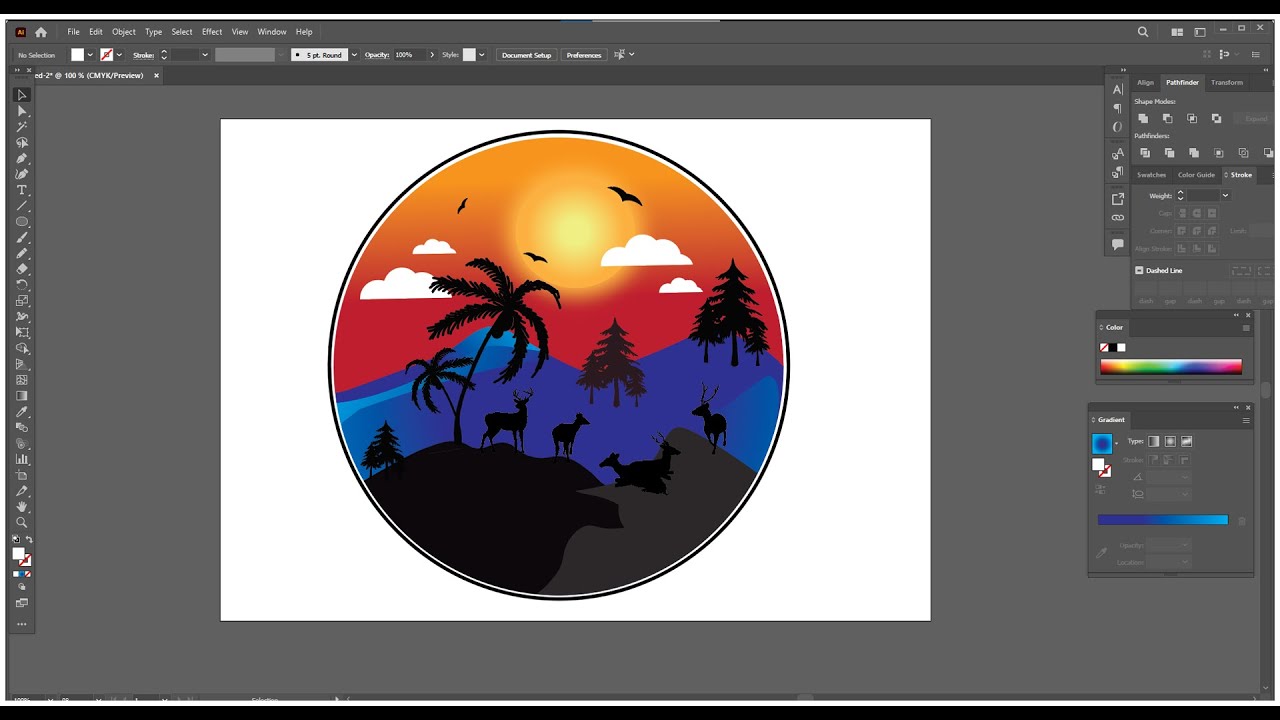1280x720 pixels.
Task: Select the Selection tool arrow
Action: (22, 95)
